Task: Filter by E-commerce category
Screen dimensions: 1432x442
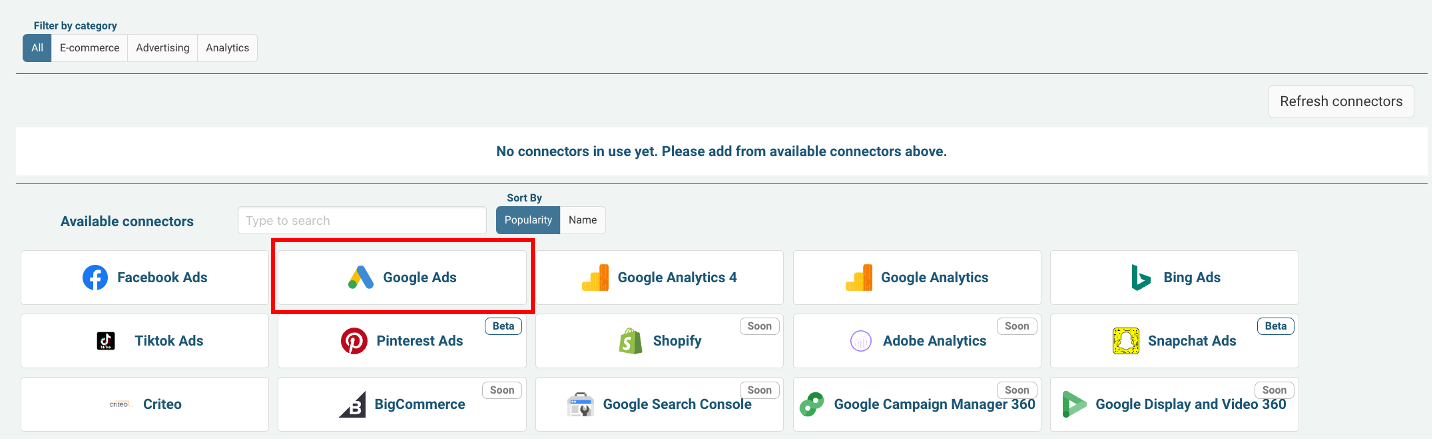Action: pos(89,48)
